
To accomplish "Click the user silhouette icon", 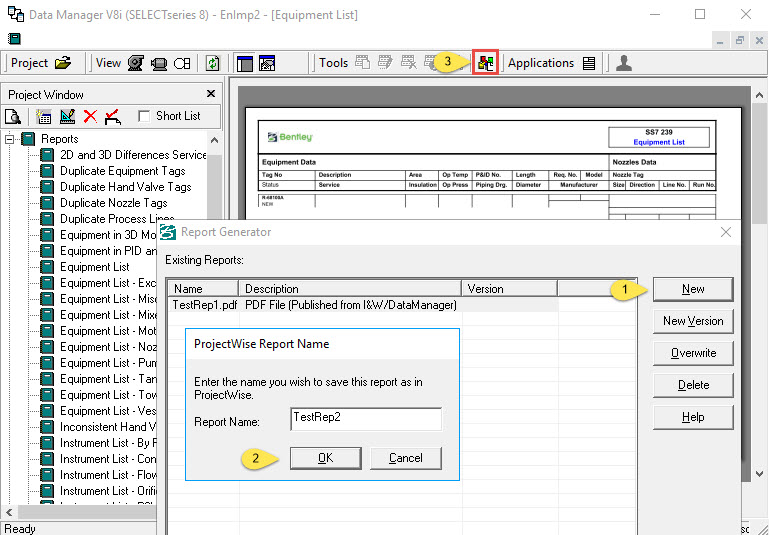I will click(624, 63).
